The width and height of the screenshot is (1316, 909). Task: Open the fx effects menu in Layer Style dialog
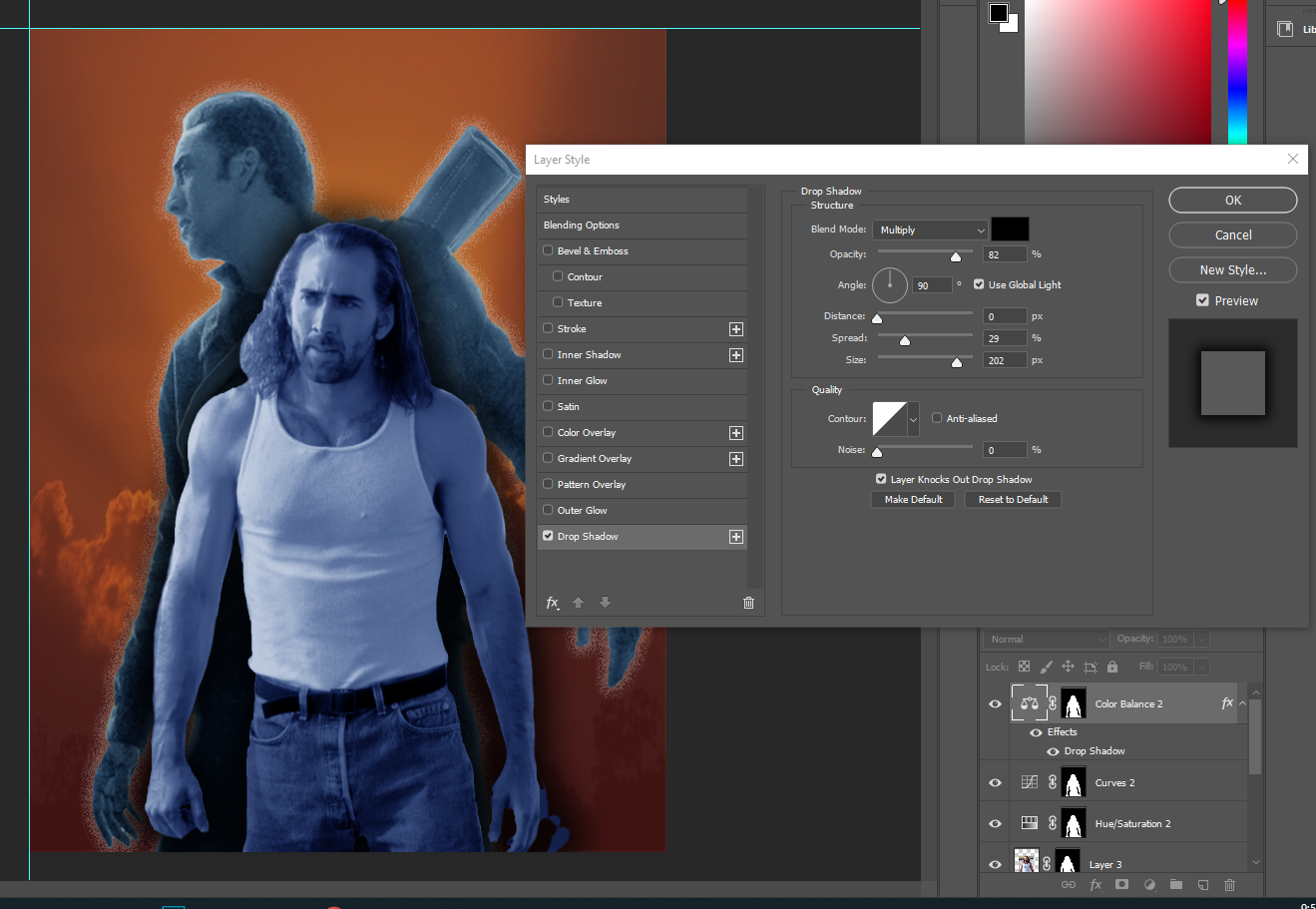552,603
